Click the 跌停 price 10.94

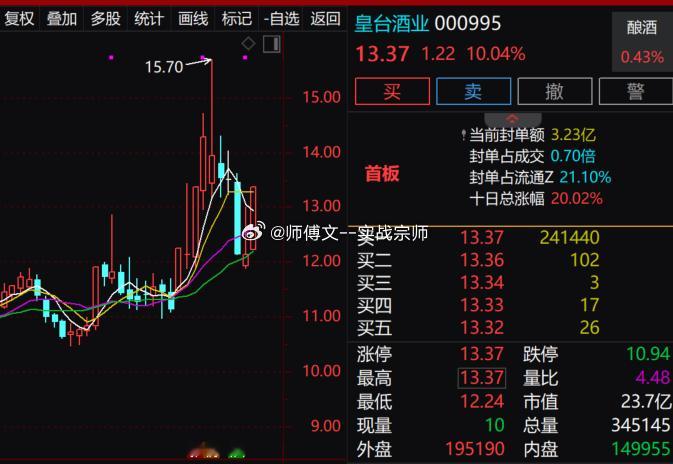pyautogui.click(x=648, y=354)
